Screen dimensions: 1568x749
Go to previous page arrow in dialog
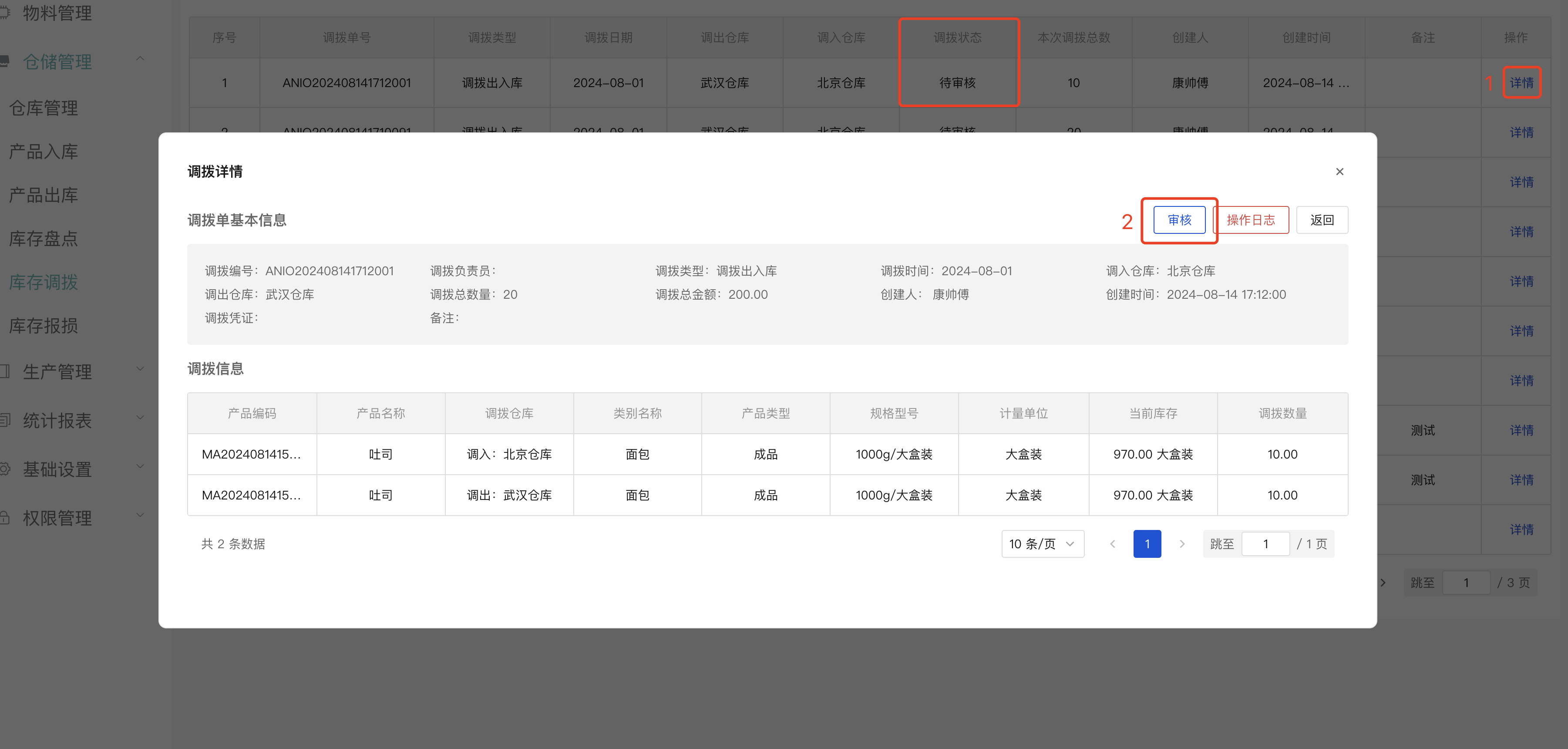coord(1112,544)
